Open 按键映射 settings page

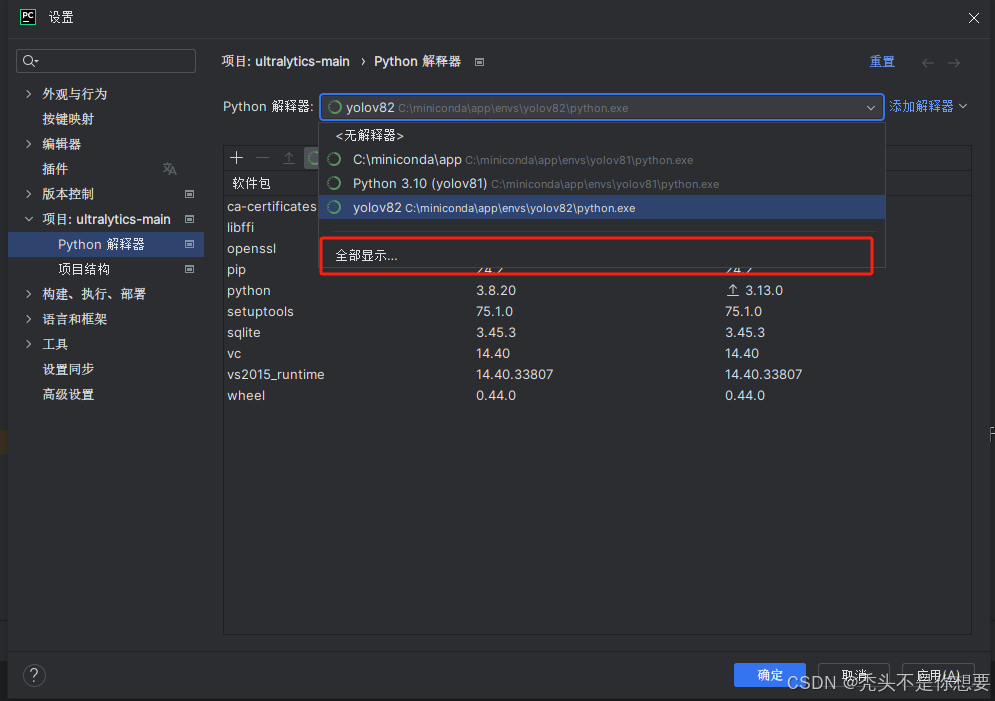coord(68,119)
